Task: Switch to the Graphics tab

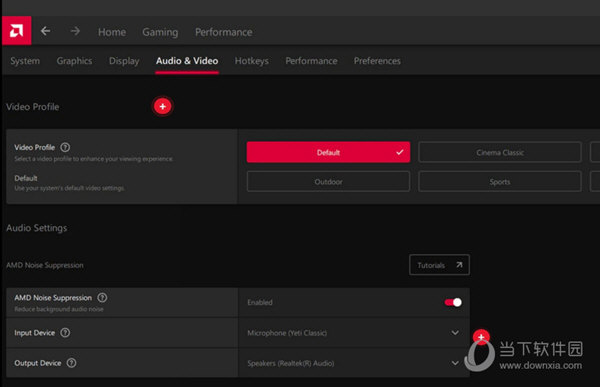Action: click(x=74, y=61)
